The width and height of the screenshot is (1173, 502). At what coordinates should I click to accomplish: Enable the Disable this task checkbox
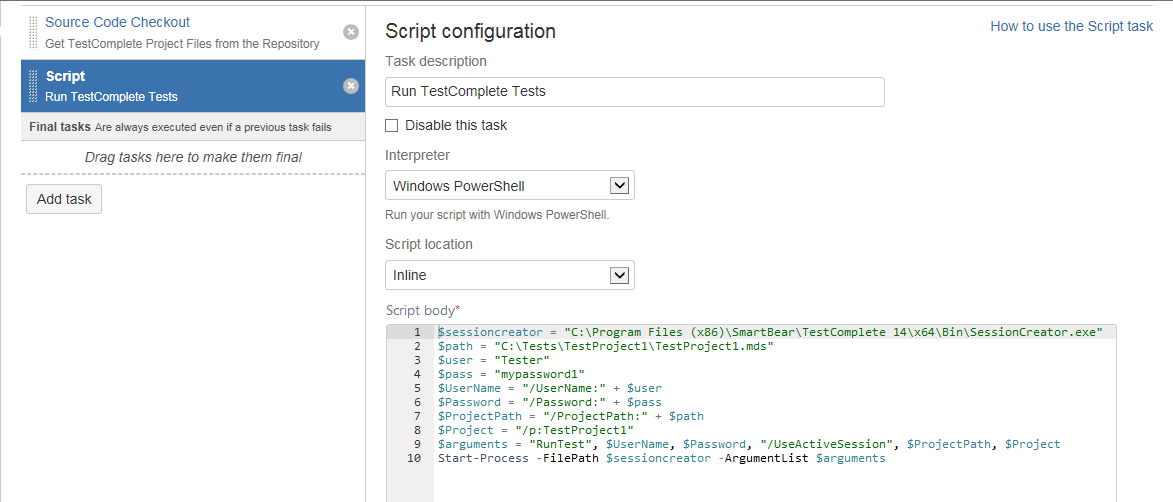392,126
